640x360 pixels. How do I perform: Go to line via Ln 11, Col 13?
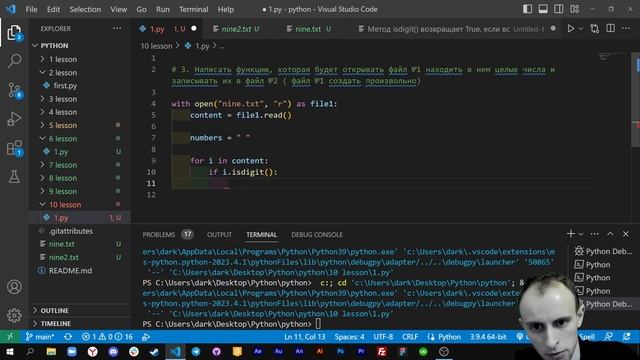click(304, 337)
